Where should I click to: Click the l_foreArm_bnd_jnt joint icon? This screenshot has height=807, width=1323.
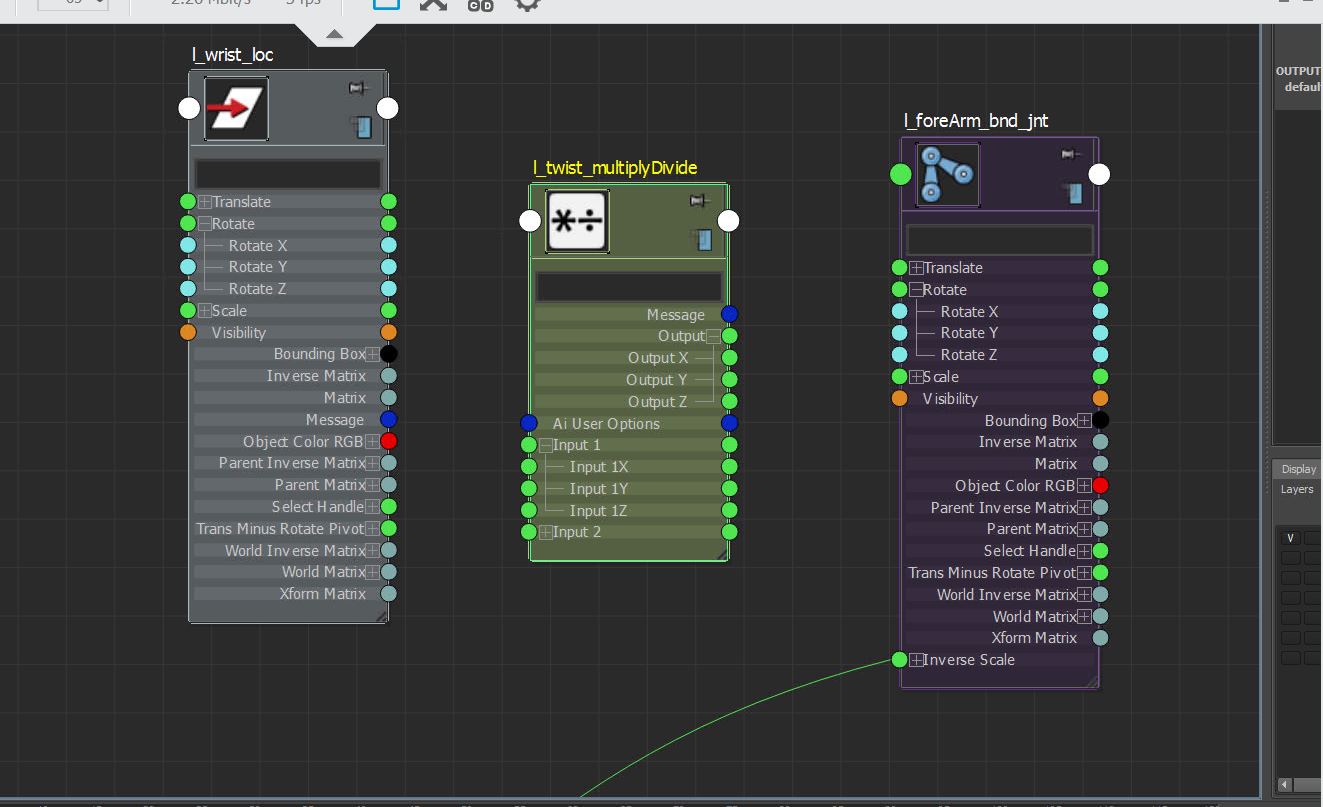[947, 175]
